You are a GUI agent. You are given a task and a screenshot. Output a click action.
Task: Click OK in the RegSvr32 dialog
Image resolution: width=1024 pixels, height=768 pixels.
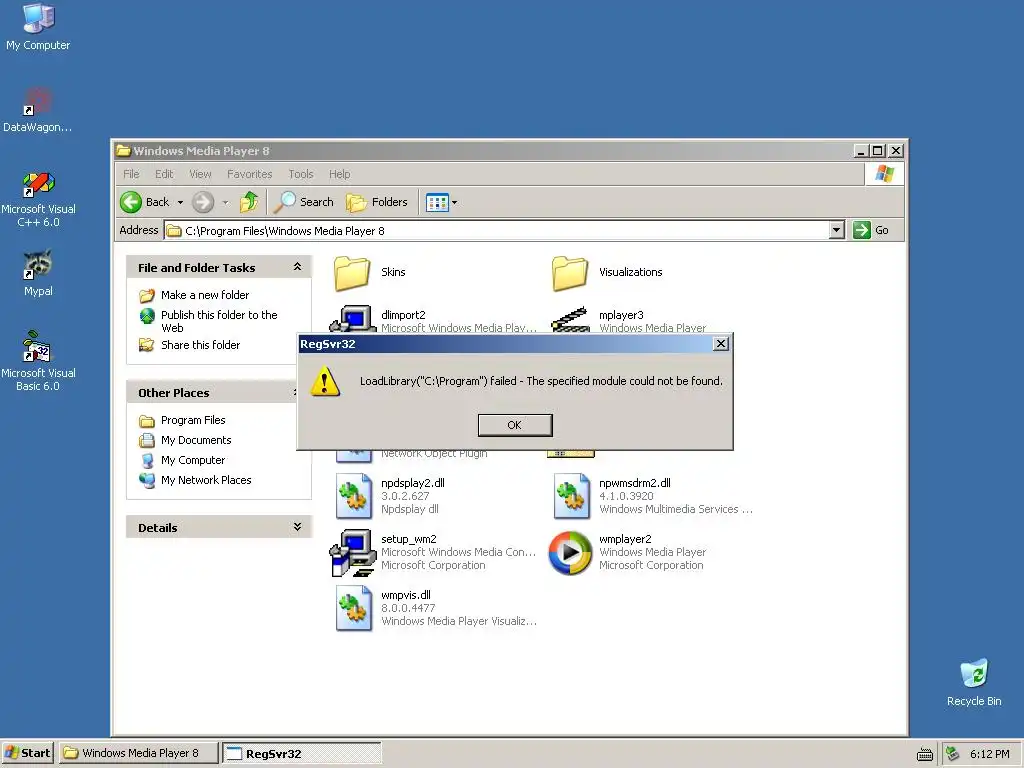pyautogui.click(x=515, y=425)
